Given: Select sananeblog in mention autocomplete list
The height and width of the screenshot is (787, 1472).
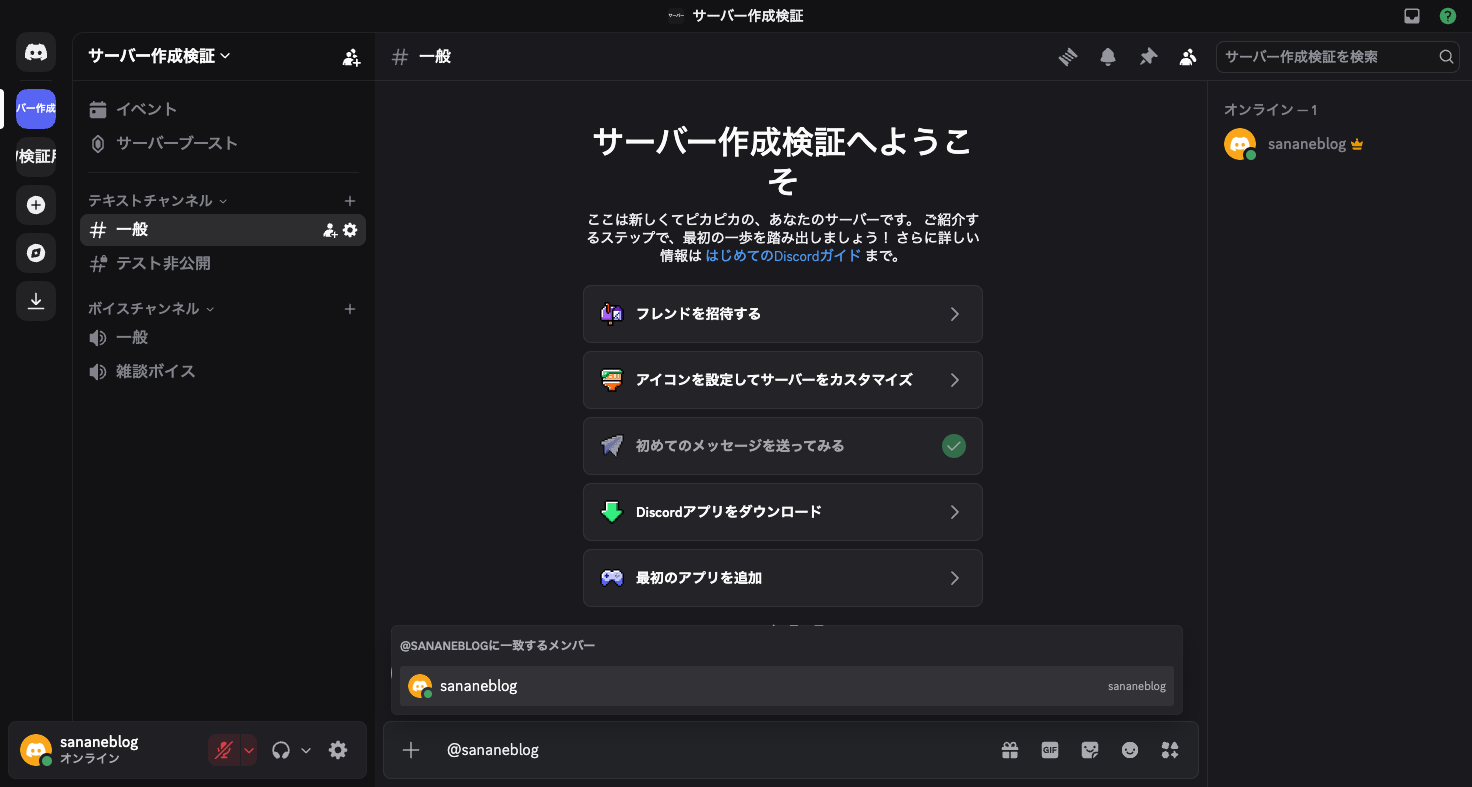Looking at the screenshot, I should [787, 686].
